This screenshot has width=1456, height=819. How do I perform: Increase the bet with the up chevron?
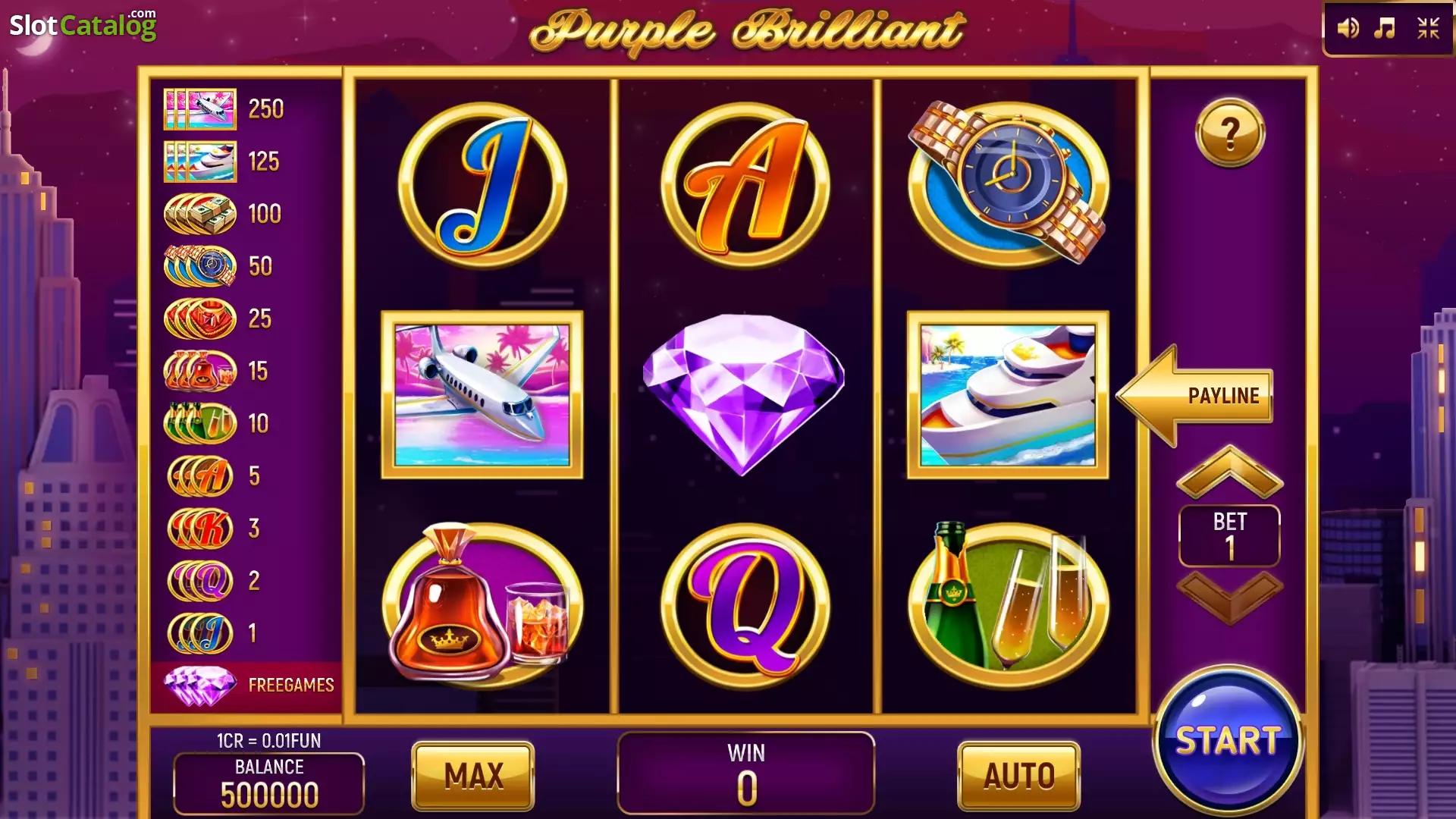1229,472
